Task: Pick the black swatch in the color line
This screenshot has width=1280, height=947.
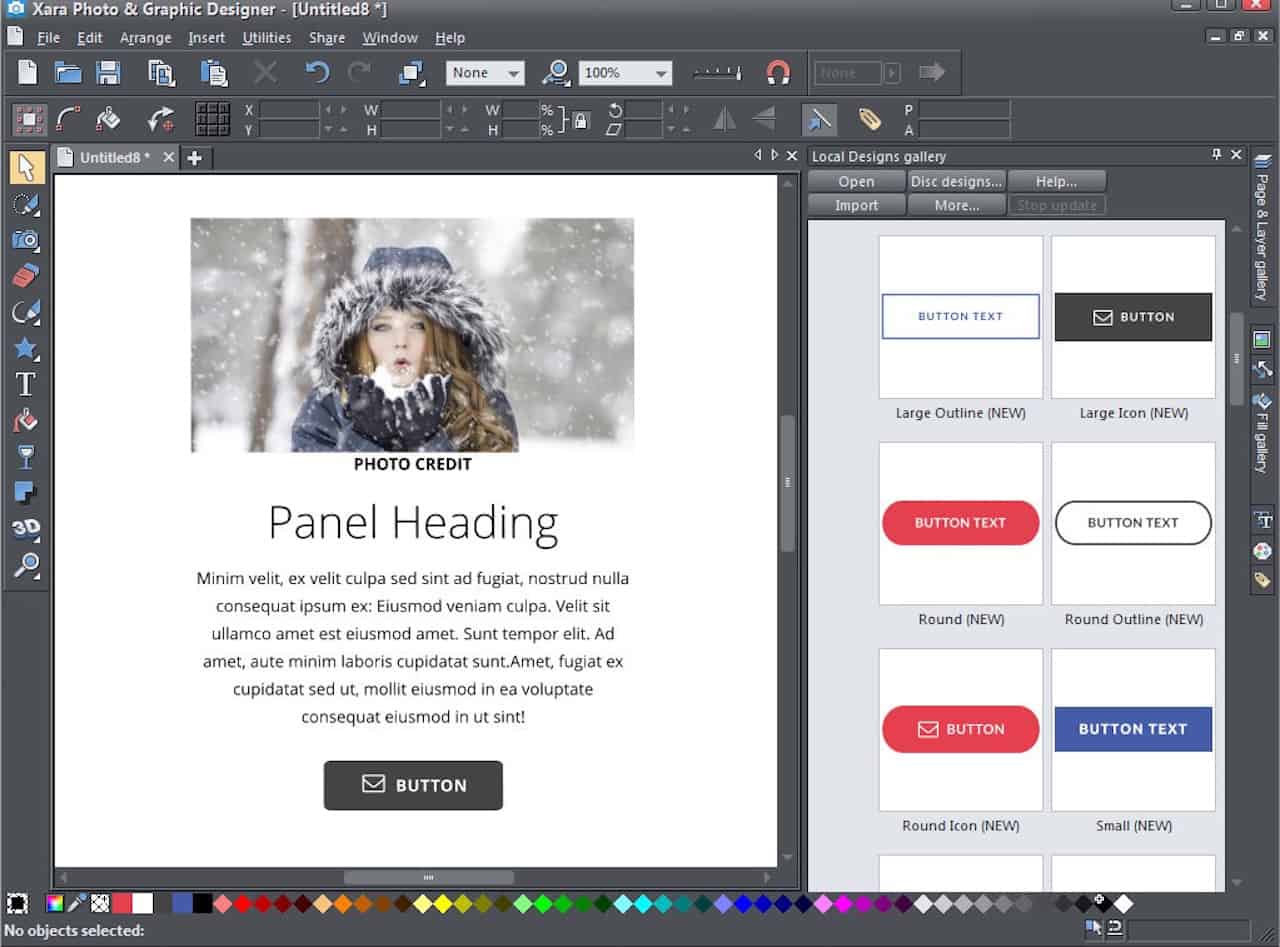Action: pyautogui.click(x=203, y=904)
